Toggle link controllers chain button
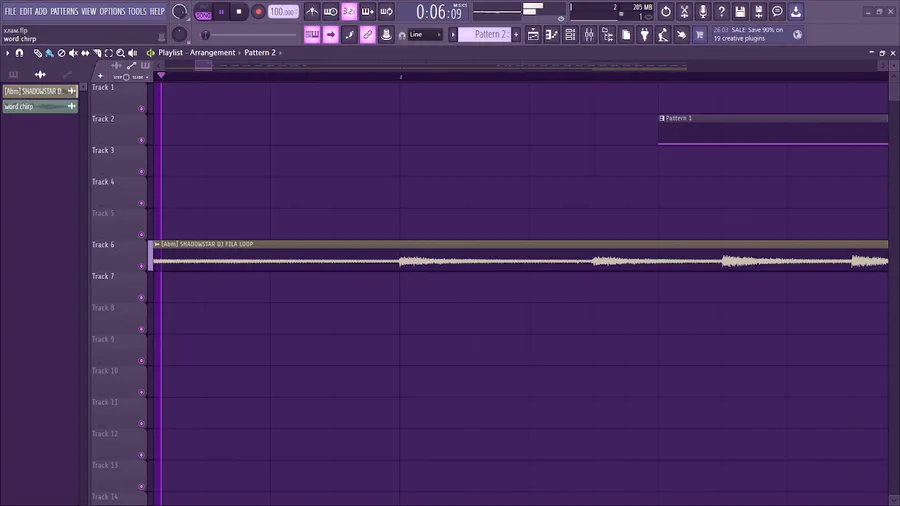 367,34
